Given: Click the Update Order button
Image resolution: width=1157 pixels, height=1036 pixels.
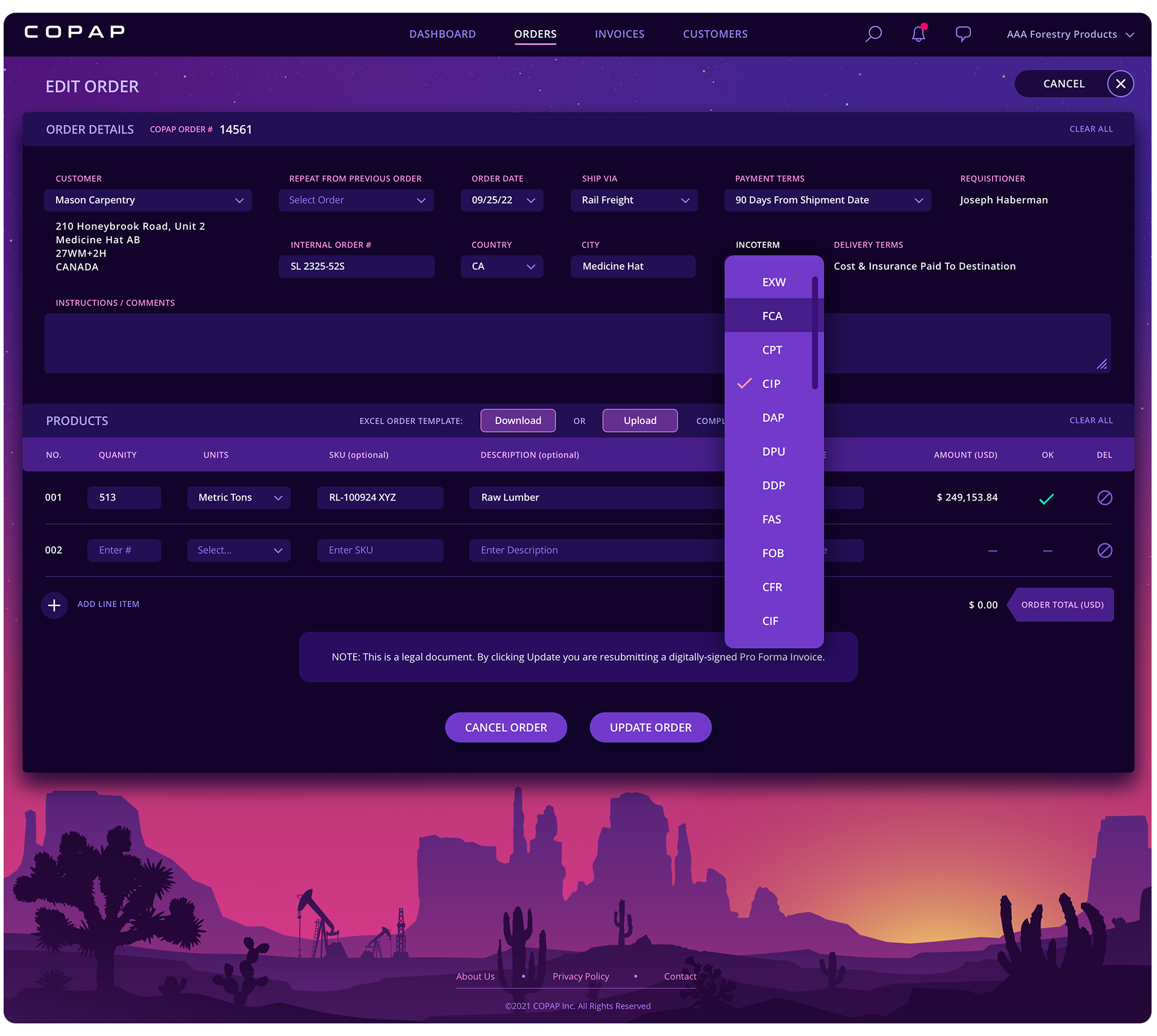Looking at the screenshot, I should pyautogui.click(x=650, y=728).
